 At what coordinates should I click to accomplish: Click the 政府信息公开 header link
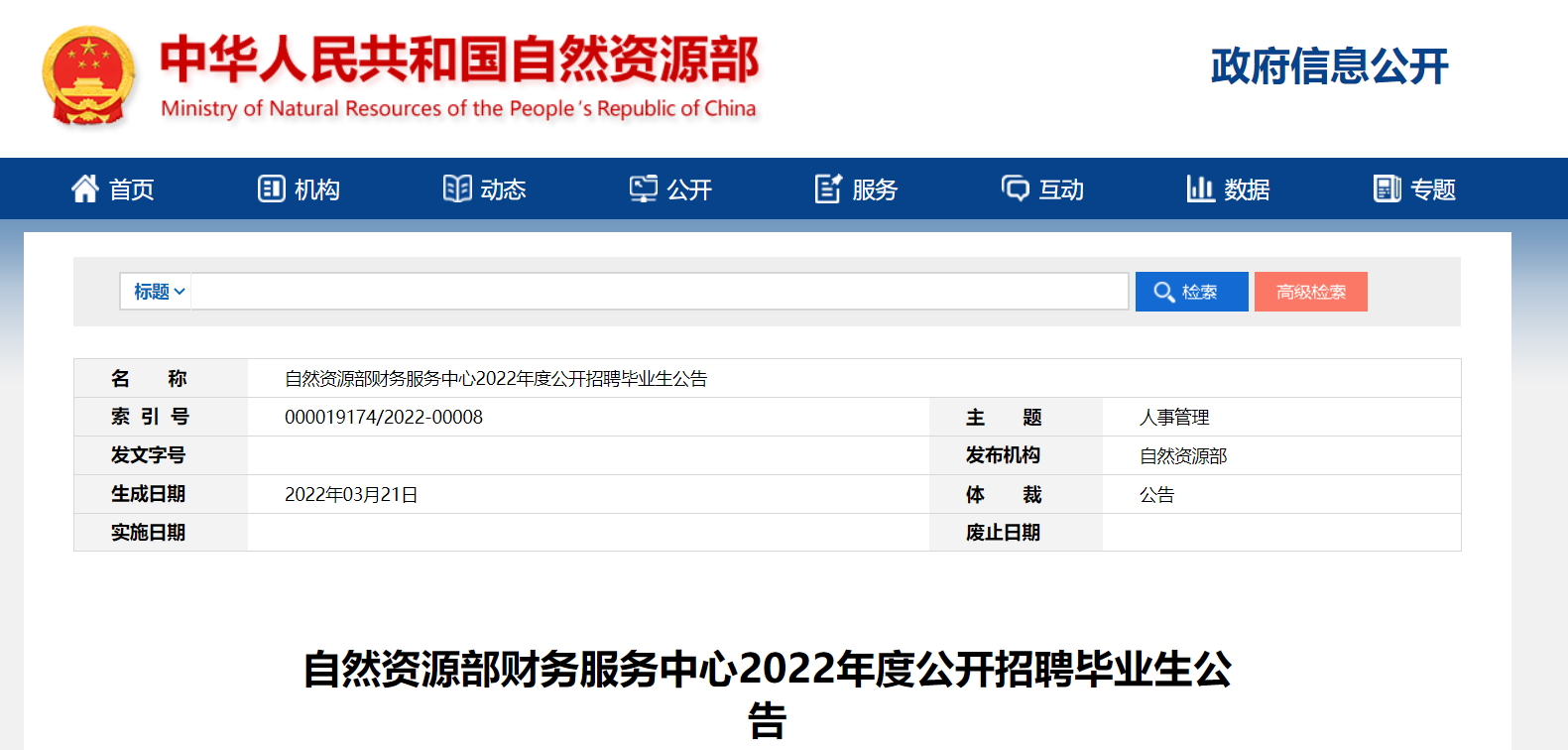(1330, 66)
